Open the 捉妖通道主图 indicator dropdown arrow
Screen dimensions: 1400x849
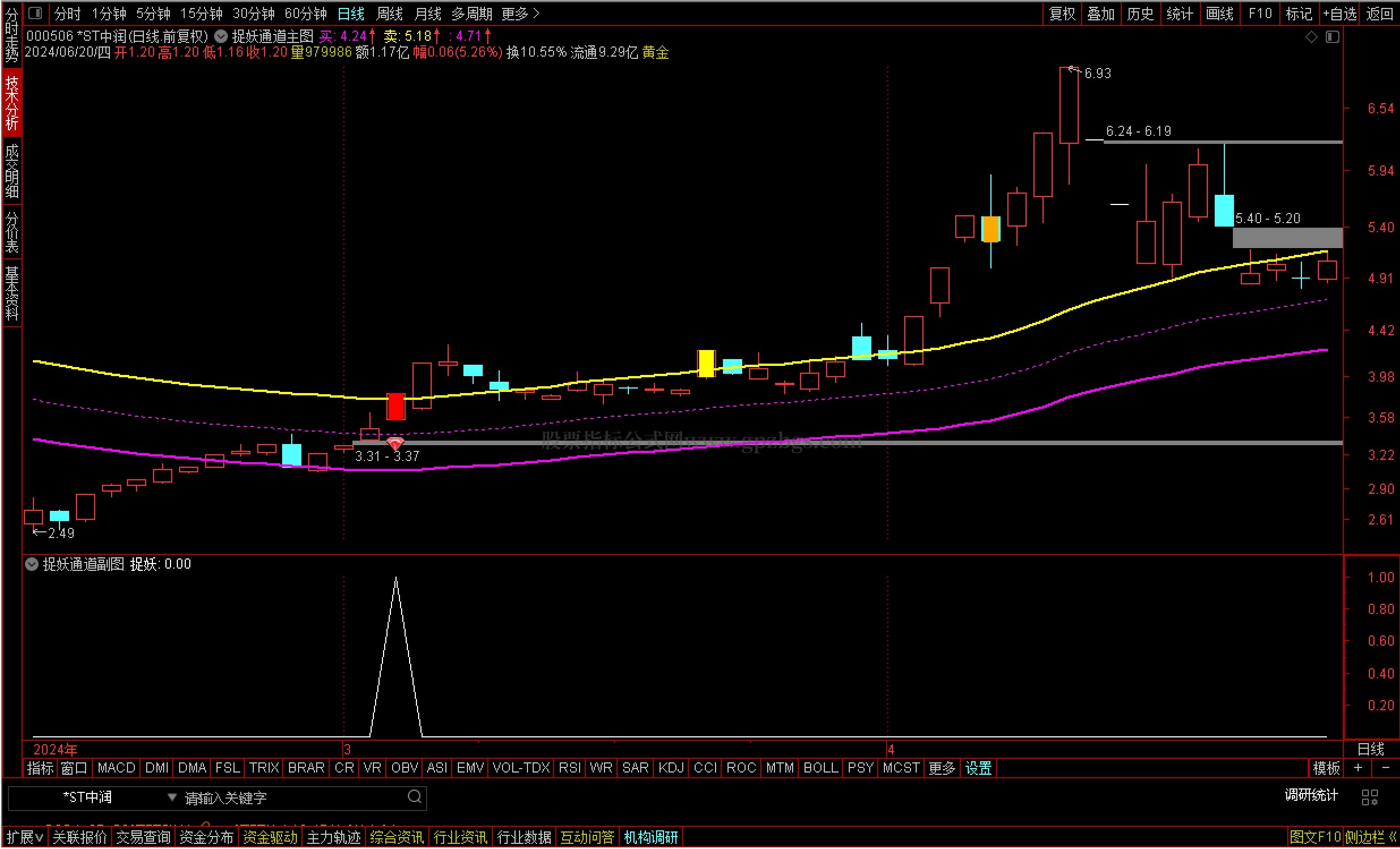coord(221,37)
